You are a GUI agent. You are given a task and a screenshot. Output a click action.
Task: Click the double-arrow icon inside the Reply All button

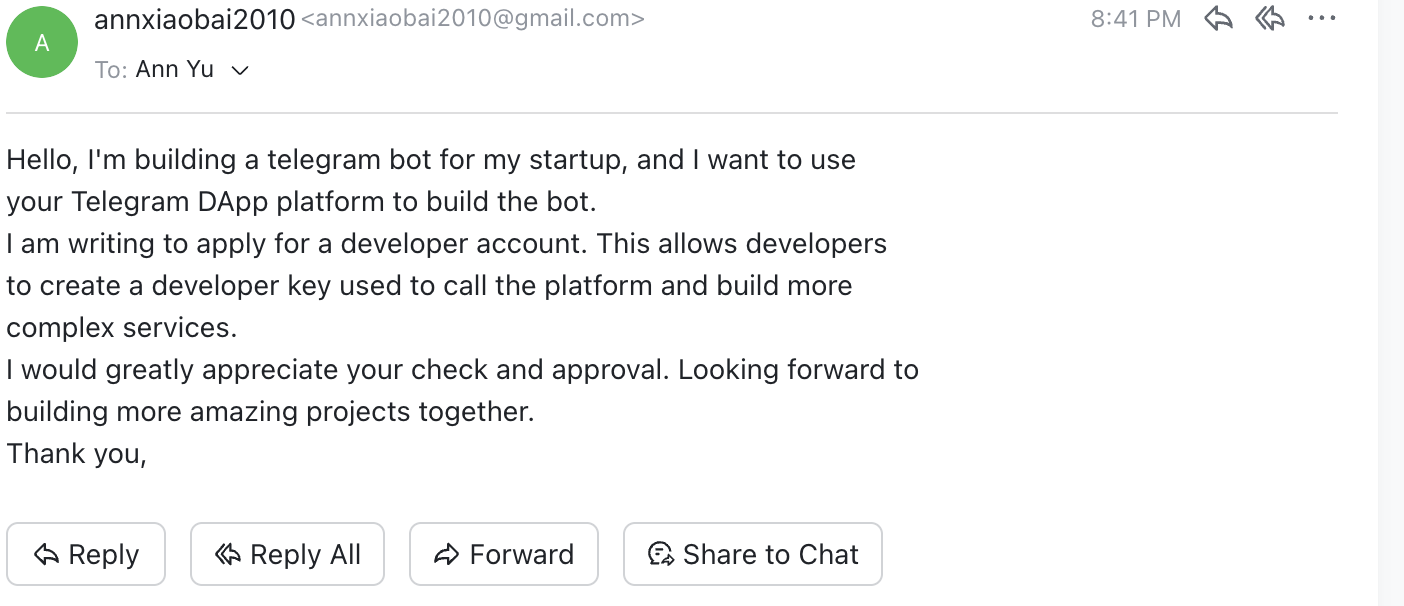(228, 555)
